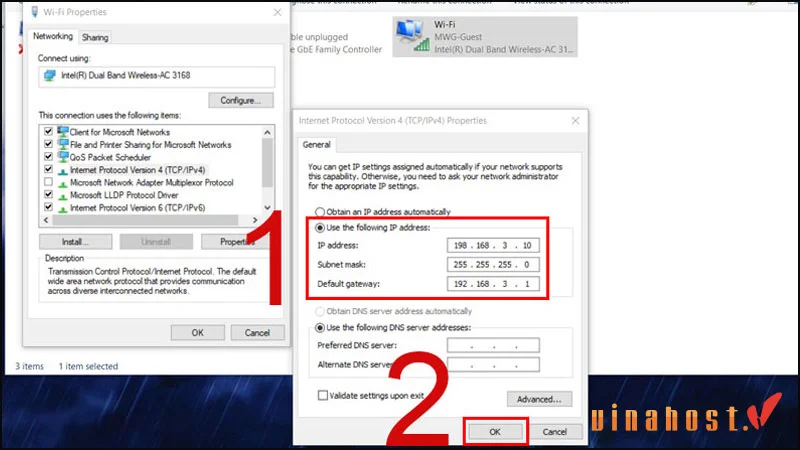Screen dimensions: 800x450
Task: Check Validate settings upon exit
Action: (x=322, y=395)
